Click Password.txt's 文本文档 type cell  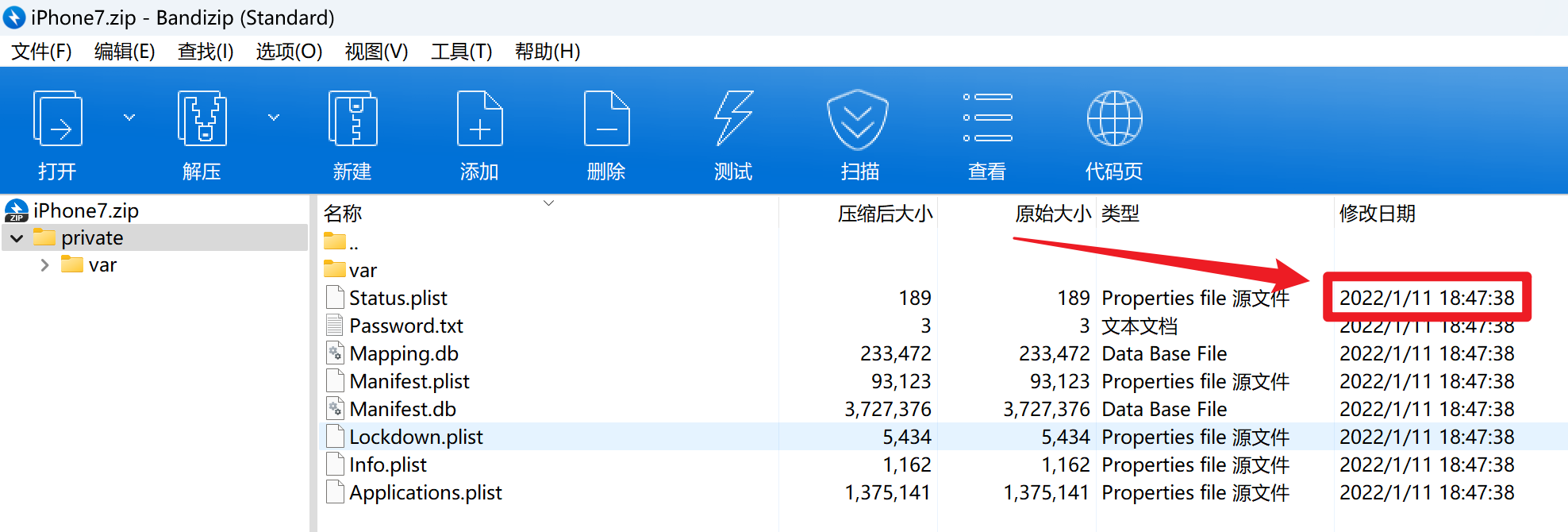[1139, 326]
